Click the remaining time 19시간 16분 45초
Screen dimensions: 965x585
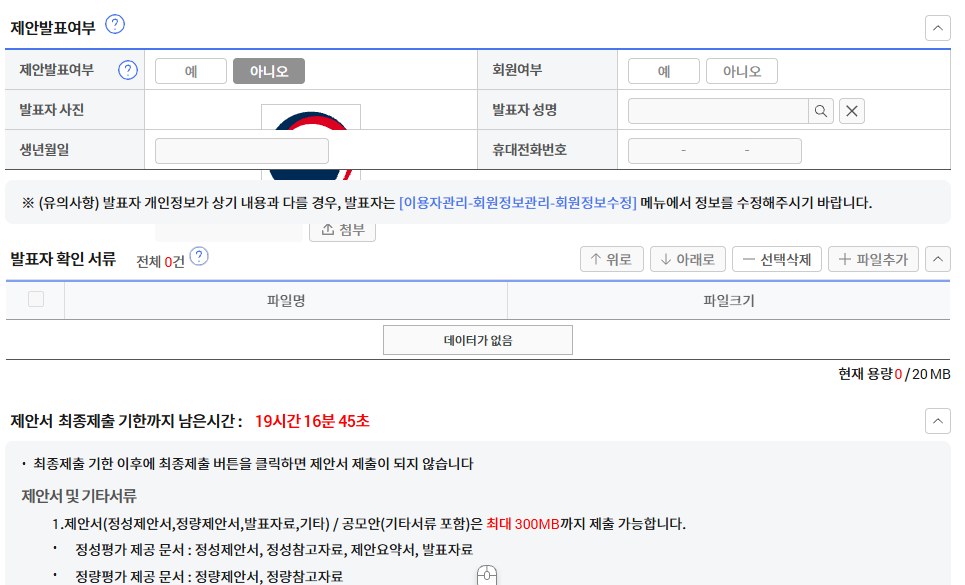(312, 421)
